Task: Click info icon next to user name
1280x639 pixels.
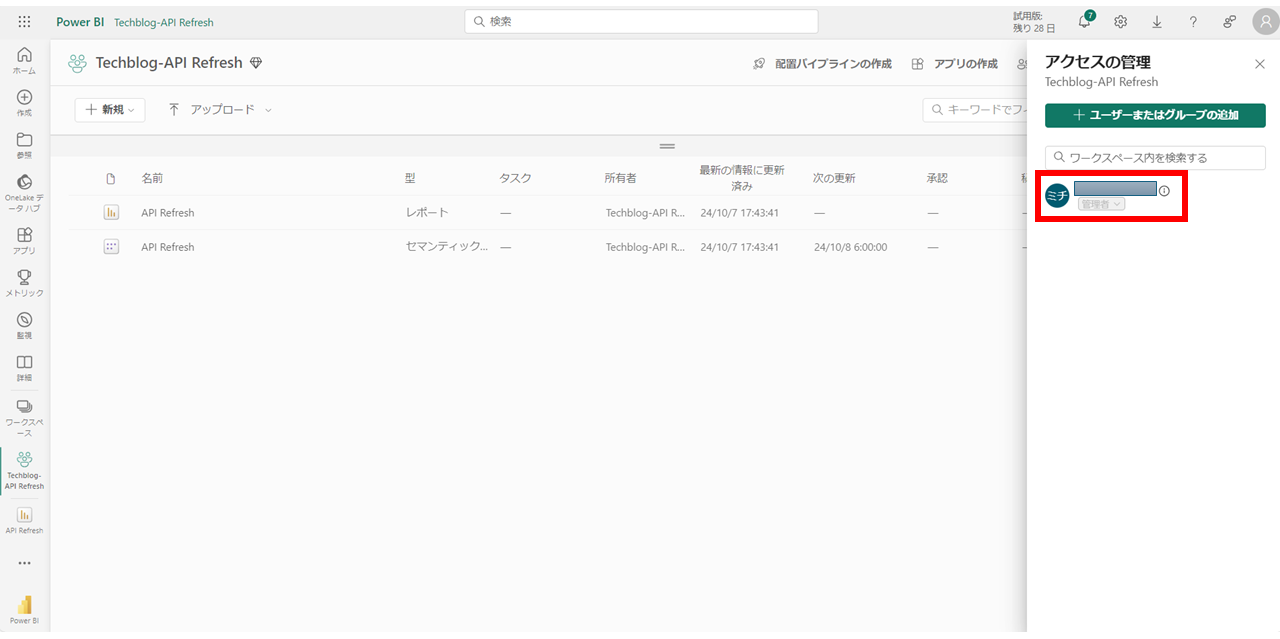Action: pos(1164,190)
